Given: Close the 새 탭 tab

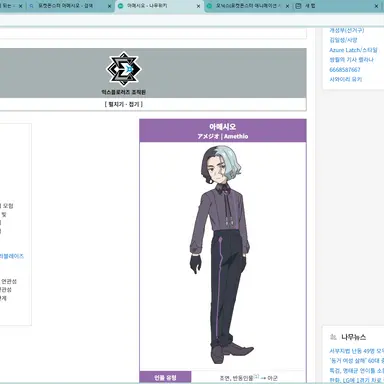Looking at the screenshot, I should [376, 6].
